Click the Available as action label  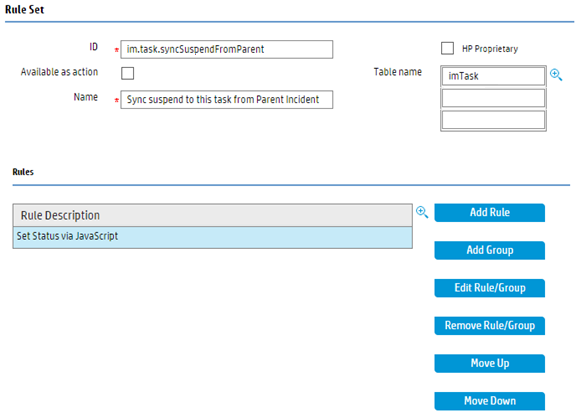[59, 72]
